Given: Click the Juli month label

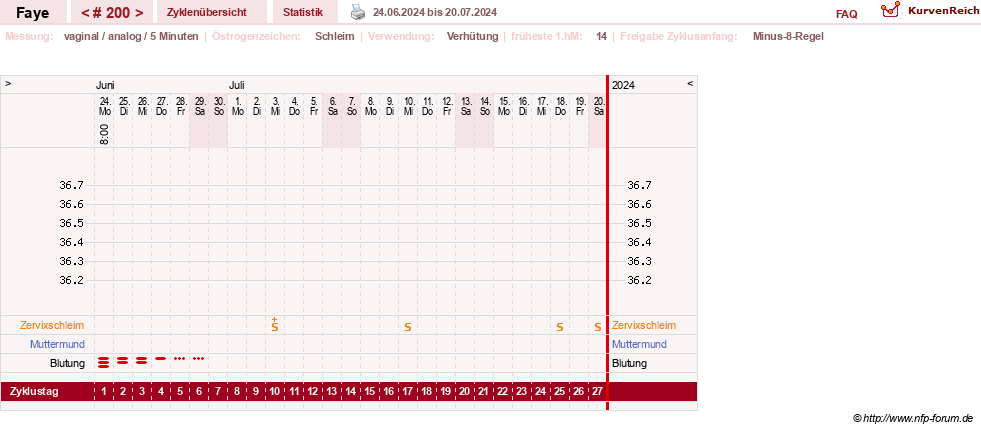Looking at the screenshot, I should (236, 85).
